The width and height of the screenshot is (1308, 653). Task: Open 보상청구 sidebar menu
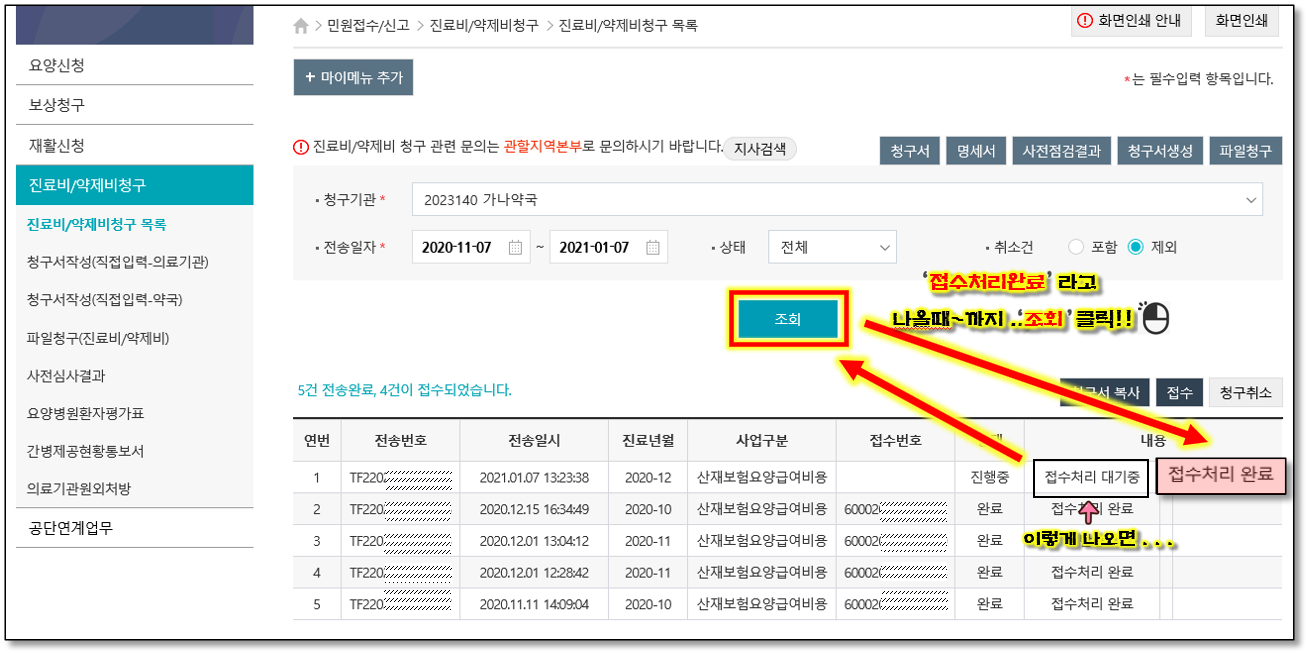coord(134,105)
